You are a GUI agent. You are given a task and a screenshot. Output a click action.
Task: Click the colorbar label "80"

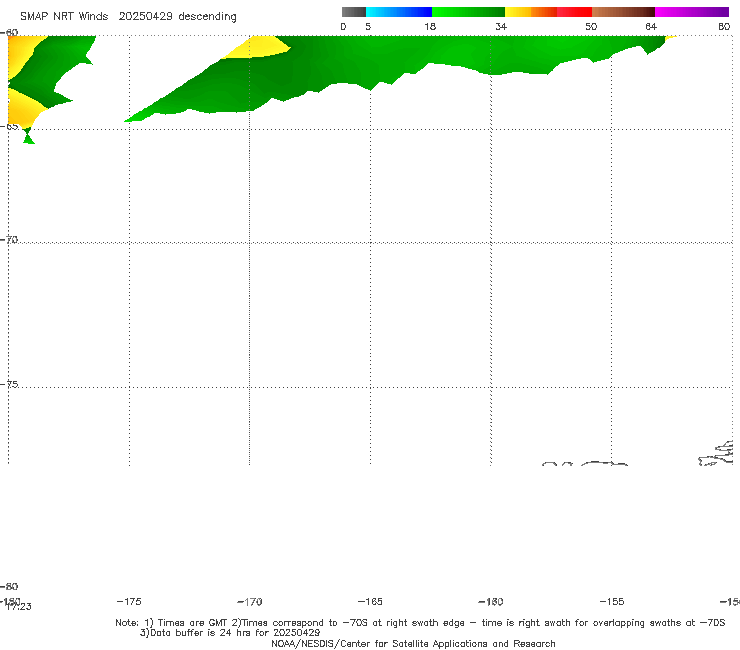coord(724,26)
